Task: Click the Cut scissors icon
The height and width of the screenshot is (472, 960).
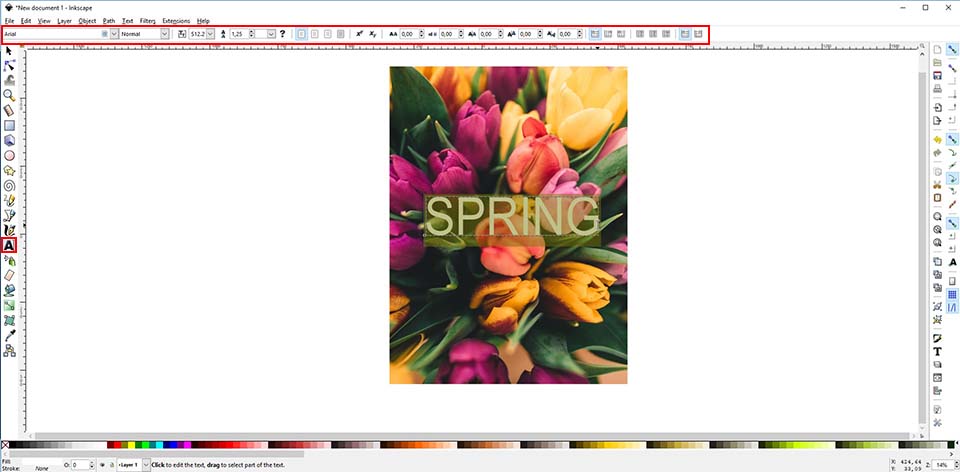Action: 937,185
